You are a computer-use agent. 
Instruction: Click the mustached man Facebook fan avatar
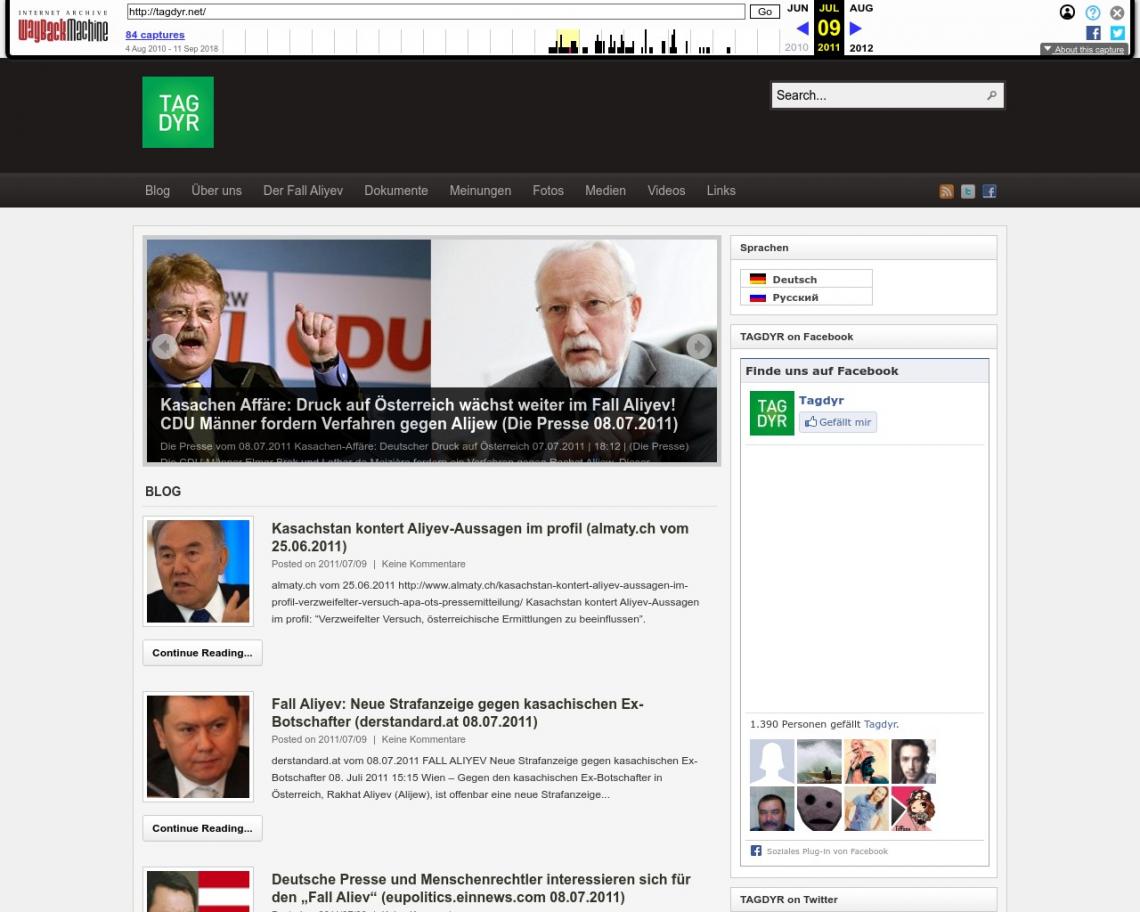(772, 808)
